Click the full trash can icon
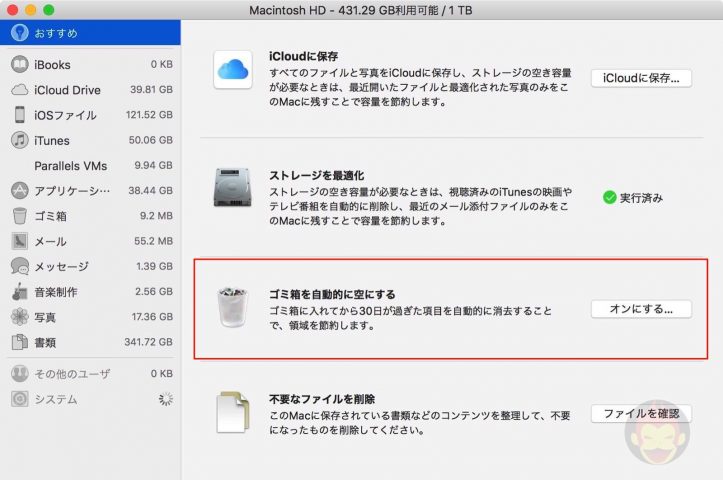Viewport: 723px width, 480px height. coord(233,307)
